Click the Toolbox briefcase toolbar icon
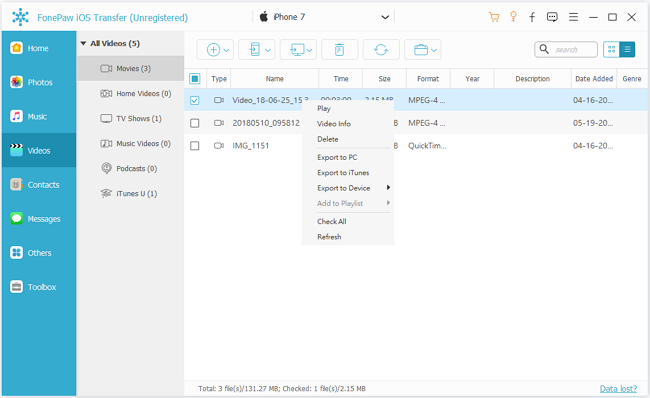 [x=421, y=50]
